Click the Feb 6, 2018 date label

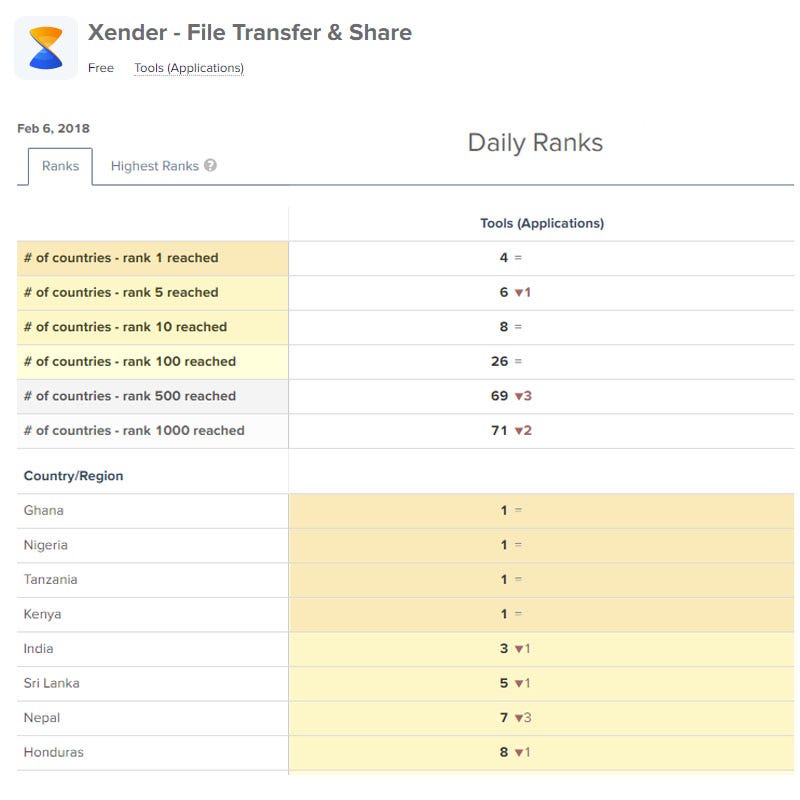pos(53,129)
